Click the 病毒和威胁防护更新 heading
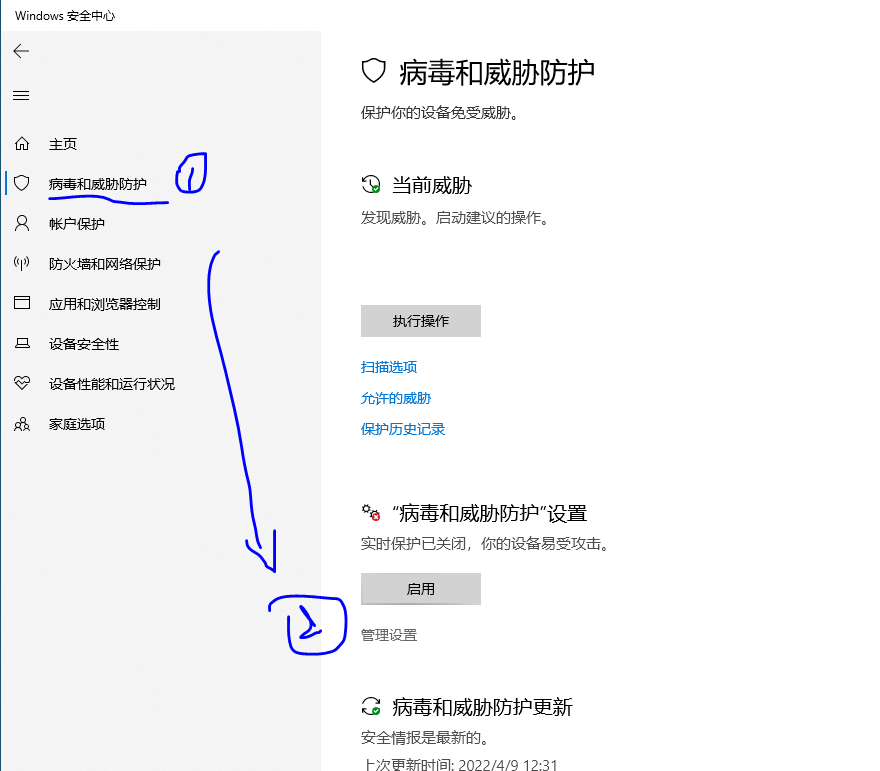Viewport: 880px width, 771px height. (x=482, y=707)
